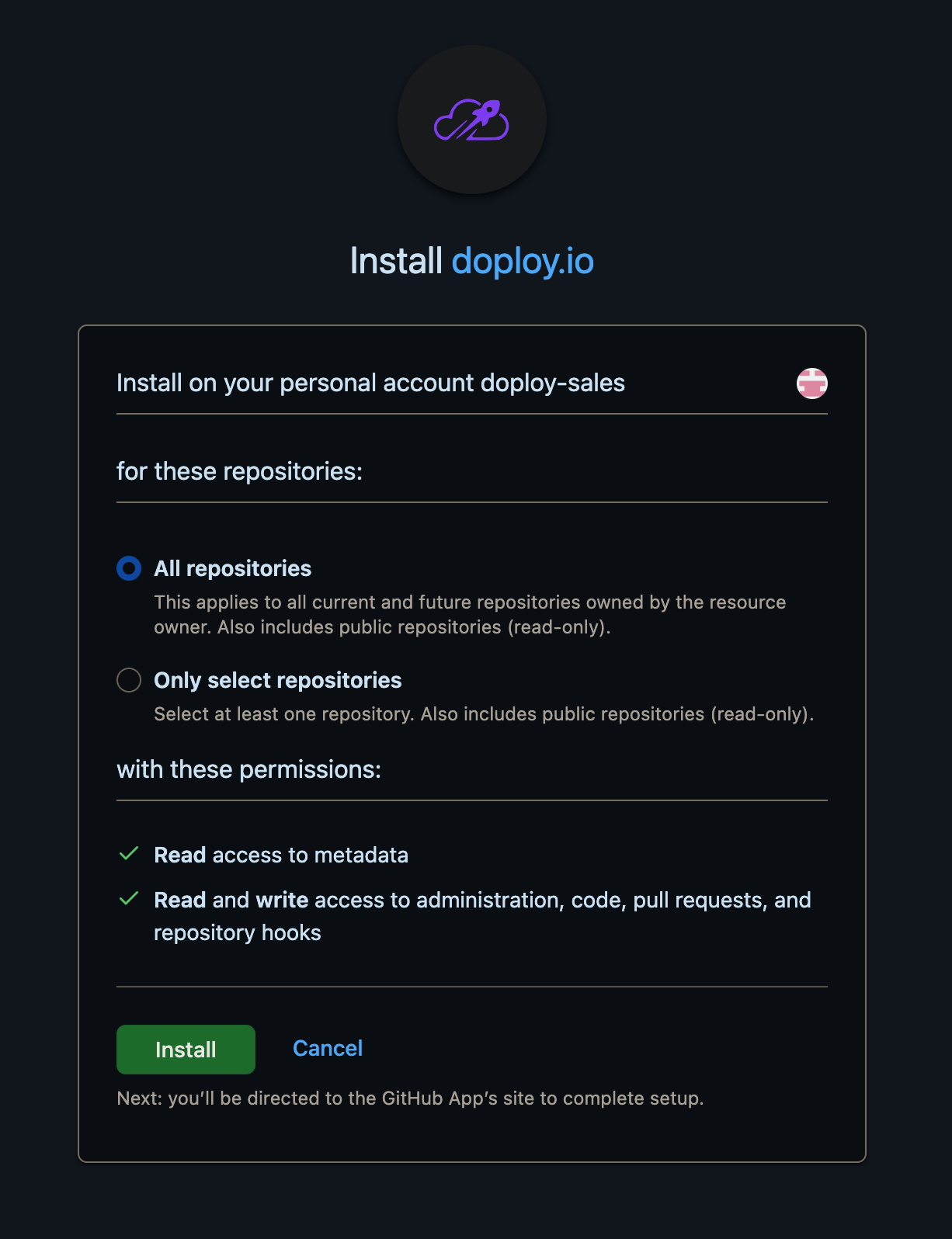Select the All repositories radio button
The width and height of the screenshot is (952, 1239).
tap(128, 568)
